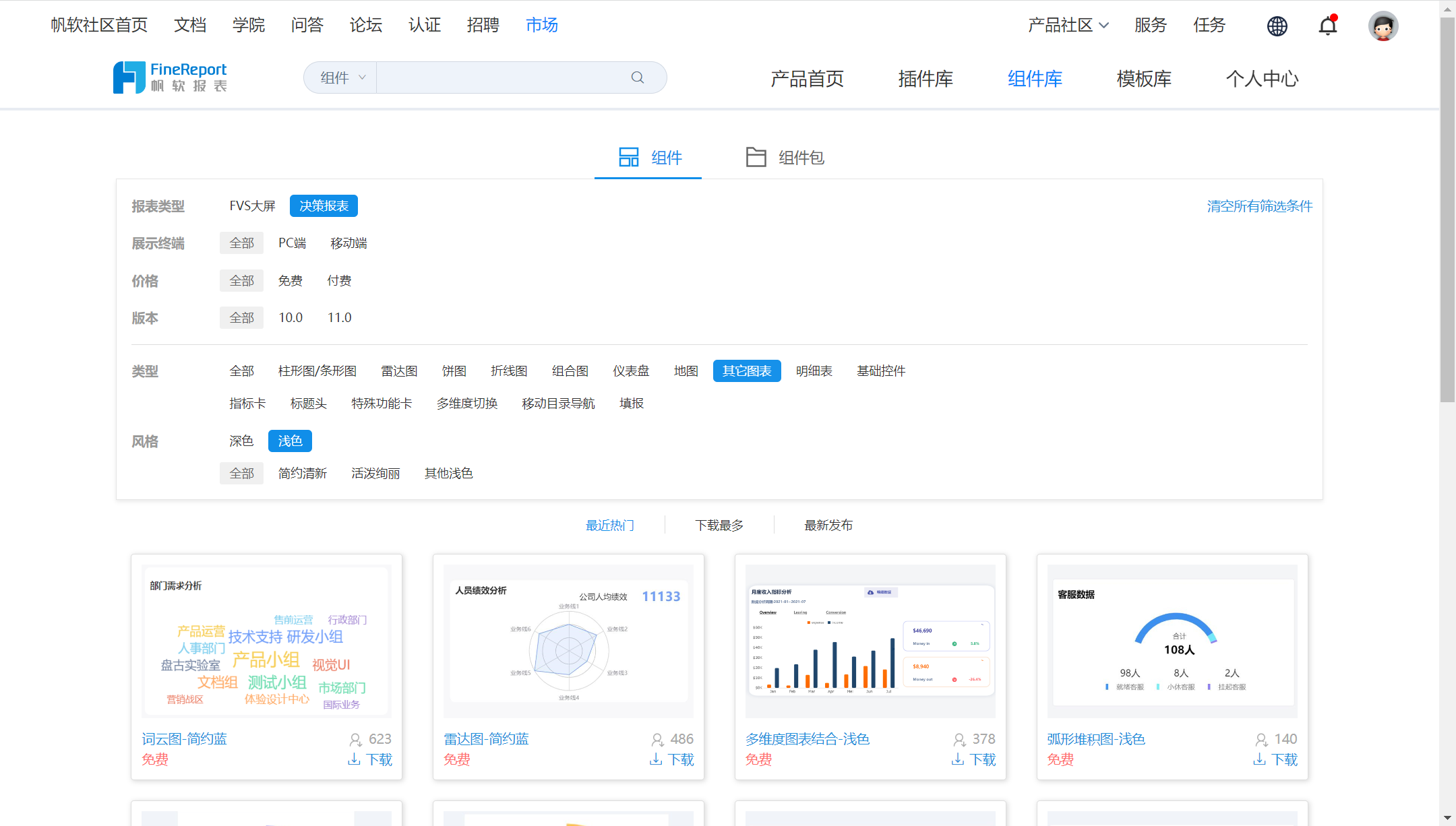Click download icon for 雷达图-简约蓝
The width and height of the screenshot is (1456, 826).
pyautogui.click(x=656, y=759)
